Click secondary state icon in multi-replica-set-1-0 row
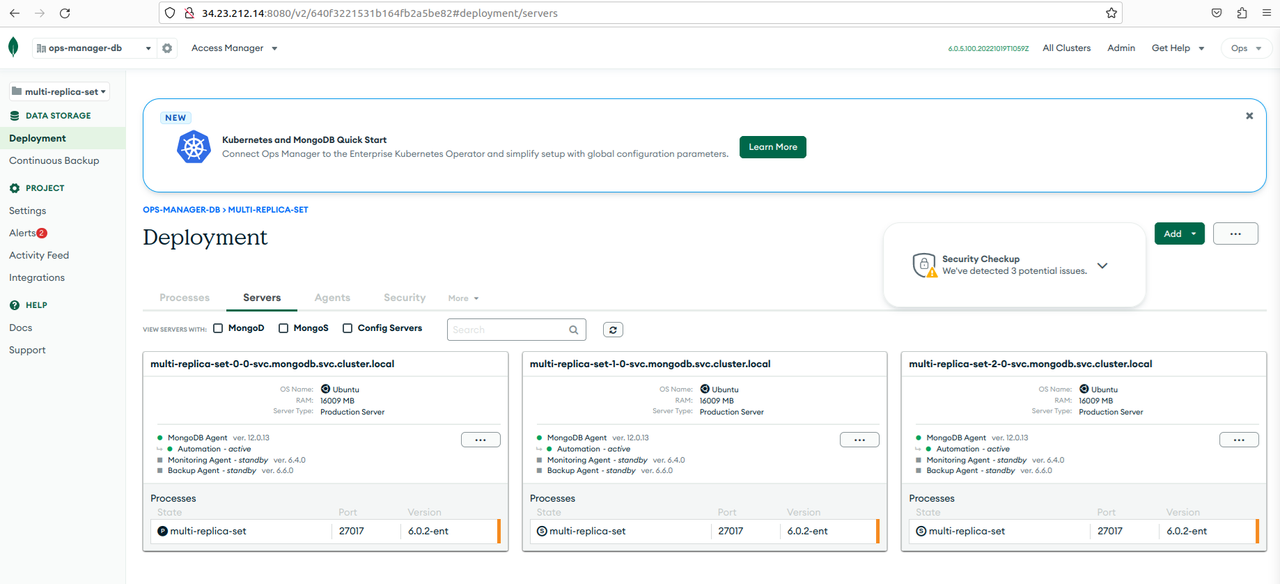The width and height of the screenshot is (1280, 584). [x=542, y=531]
